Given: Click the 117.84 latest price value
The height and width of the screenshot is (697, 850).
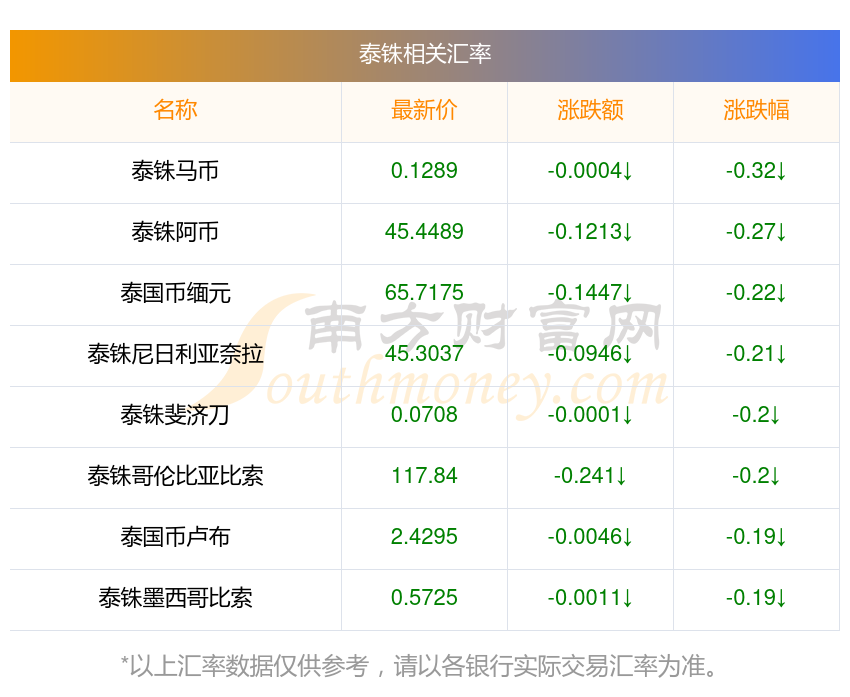Looking at the screenshot, I should [x=424, y=476].
